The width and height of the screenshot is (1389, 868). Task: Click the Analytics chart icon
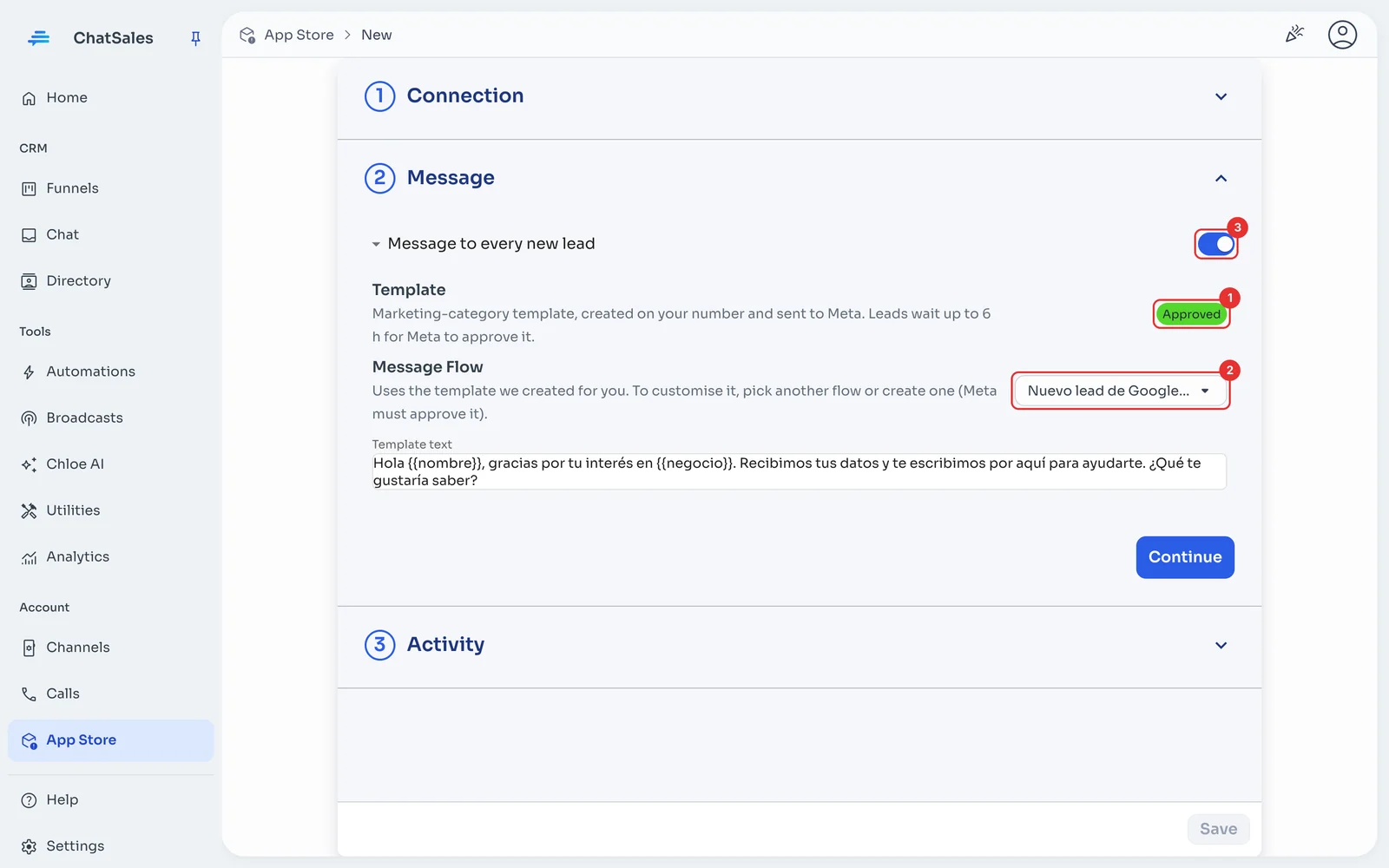29,557
